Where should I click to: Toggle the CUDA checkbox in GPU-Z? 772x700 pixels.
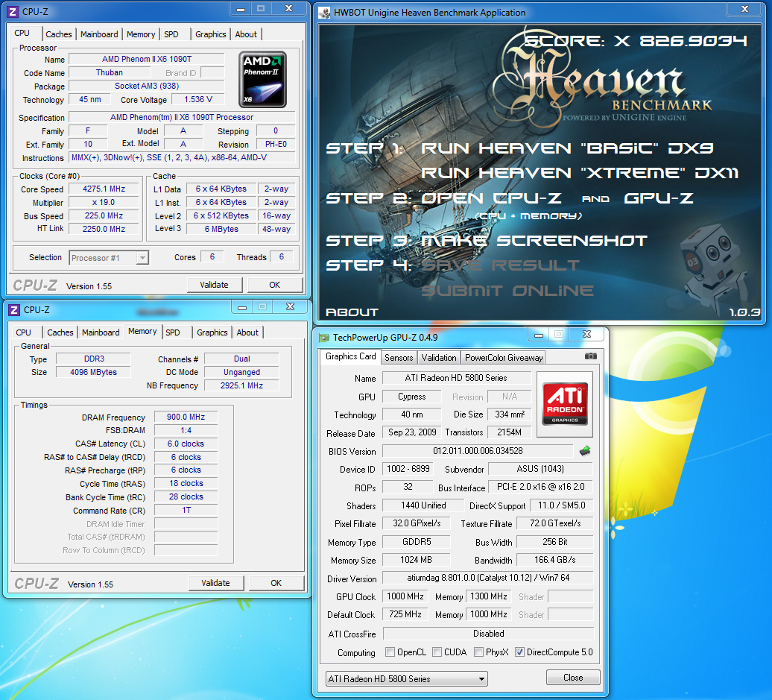point(437,652)
